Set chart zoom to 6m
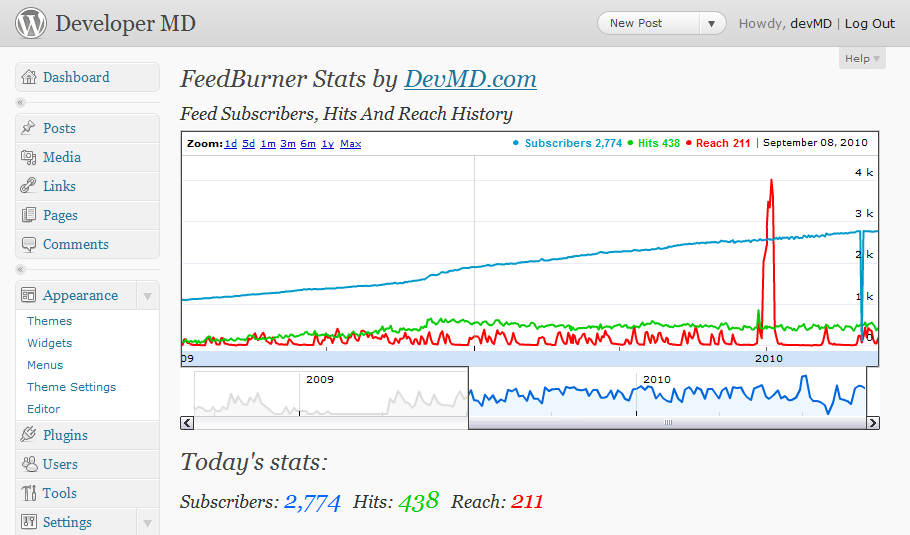Viewport: 910px width, 535px height. 308,143
